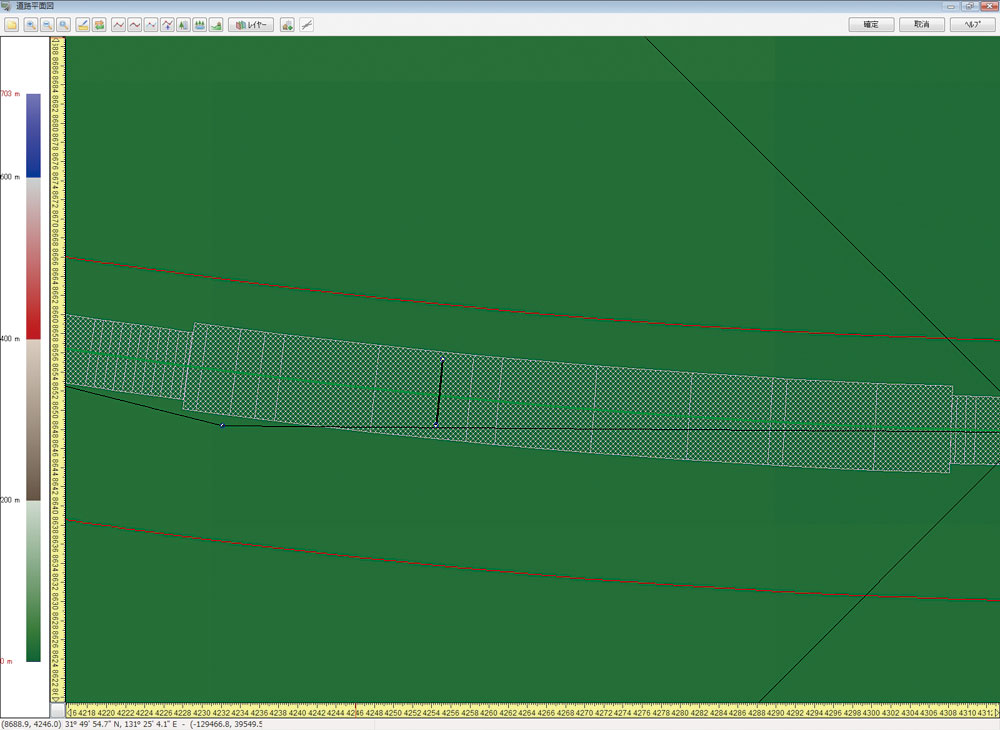Screen dimensions: 1000x730
Task: Click the 200 m legend label
Action: (10, 500)
